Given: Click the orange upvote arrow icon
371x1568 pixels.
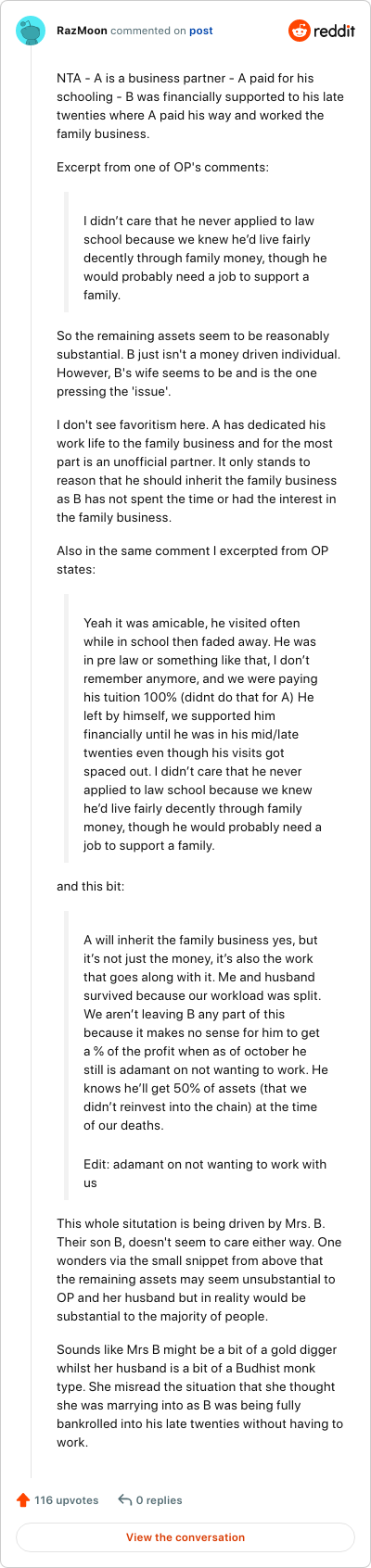Looking at the screenshot, I should tap(23, 1499).
